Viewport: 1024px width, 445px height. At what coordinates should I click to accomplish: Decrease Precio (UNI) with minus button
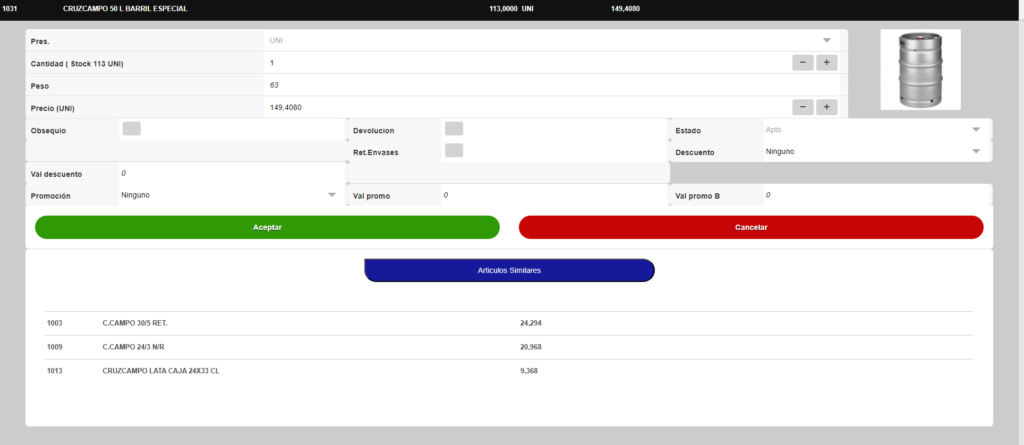pyautogui.click(x=803, y=107)
